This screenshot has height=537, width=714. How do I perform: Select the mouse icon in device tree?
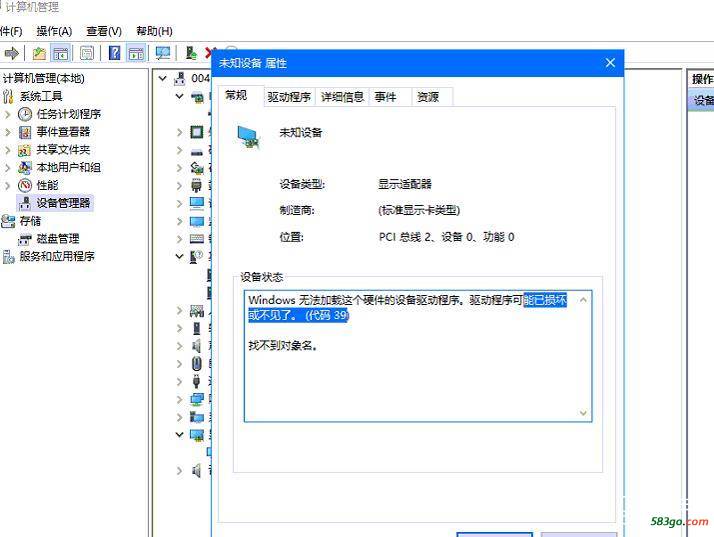pyautogui.click(x=196, y=363)
